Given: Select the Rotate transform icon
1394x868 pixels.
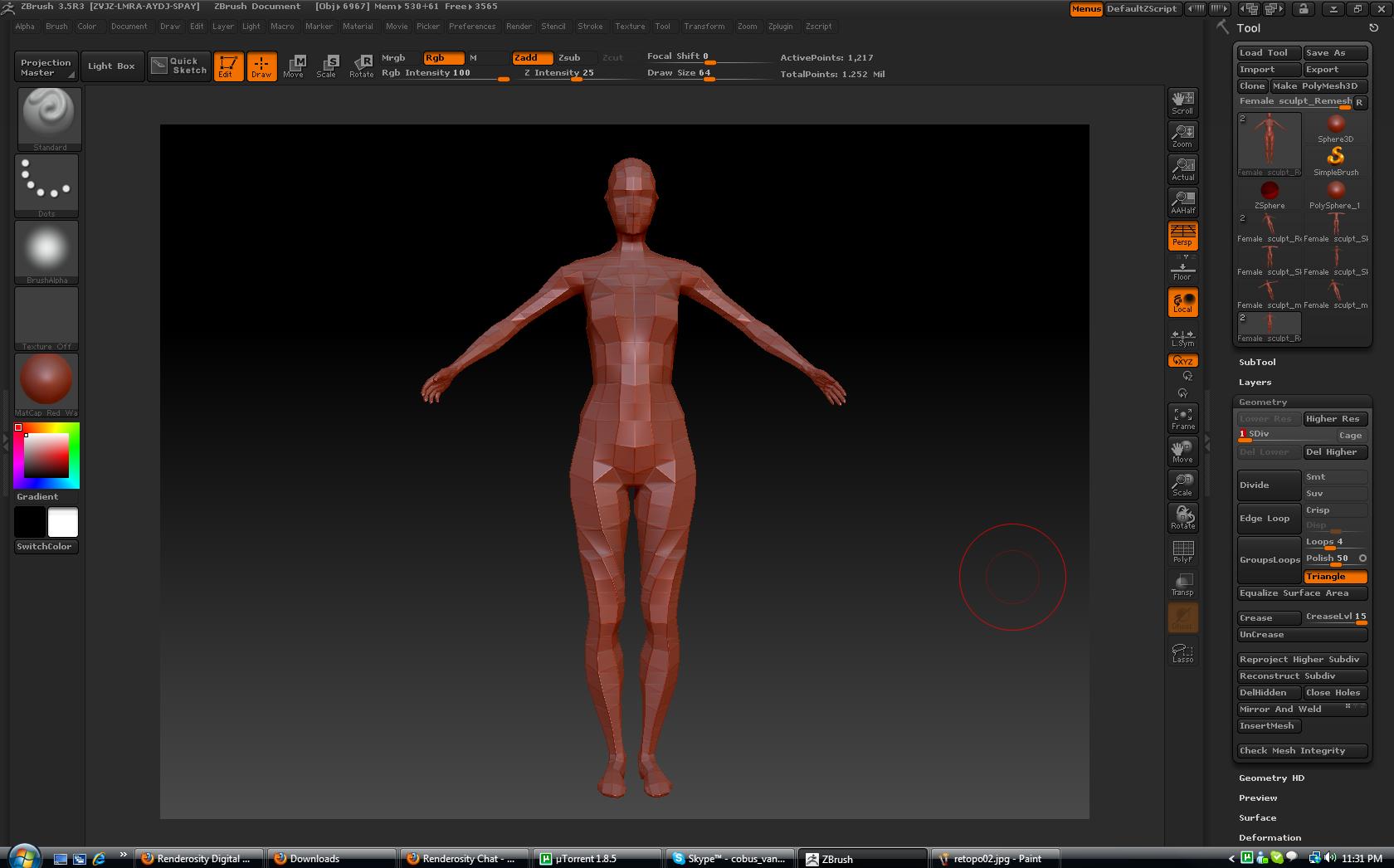Looking at the screenshot, I should [x=361, y=66].
